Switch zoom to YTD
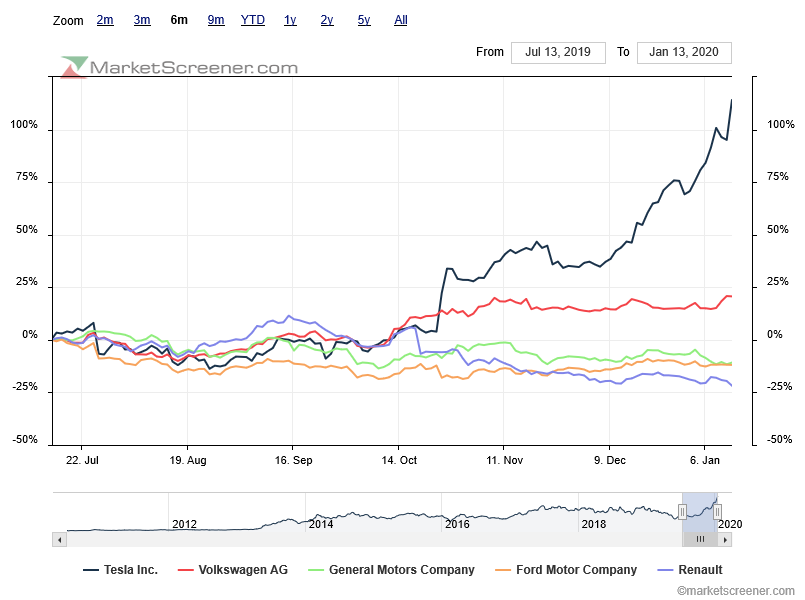Screen dimensions: 805x600 click(x=253, y=20)
